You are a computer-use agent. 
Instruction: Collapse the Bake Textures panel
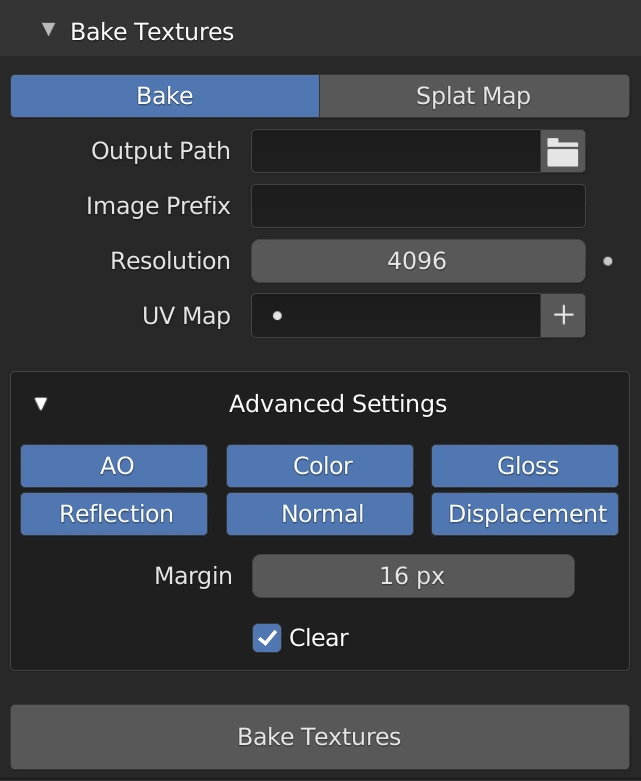click(48, 31)
